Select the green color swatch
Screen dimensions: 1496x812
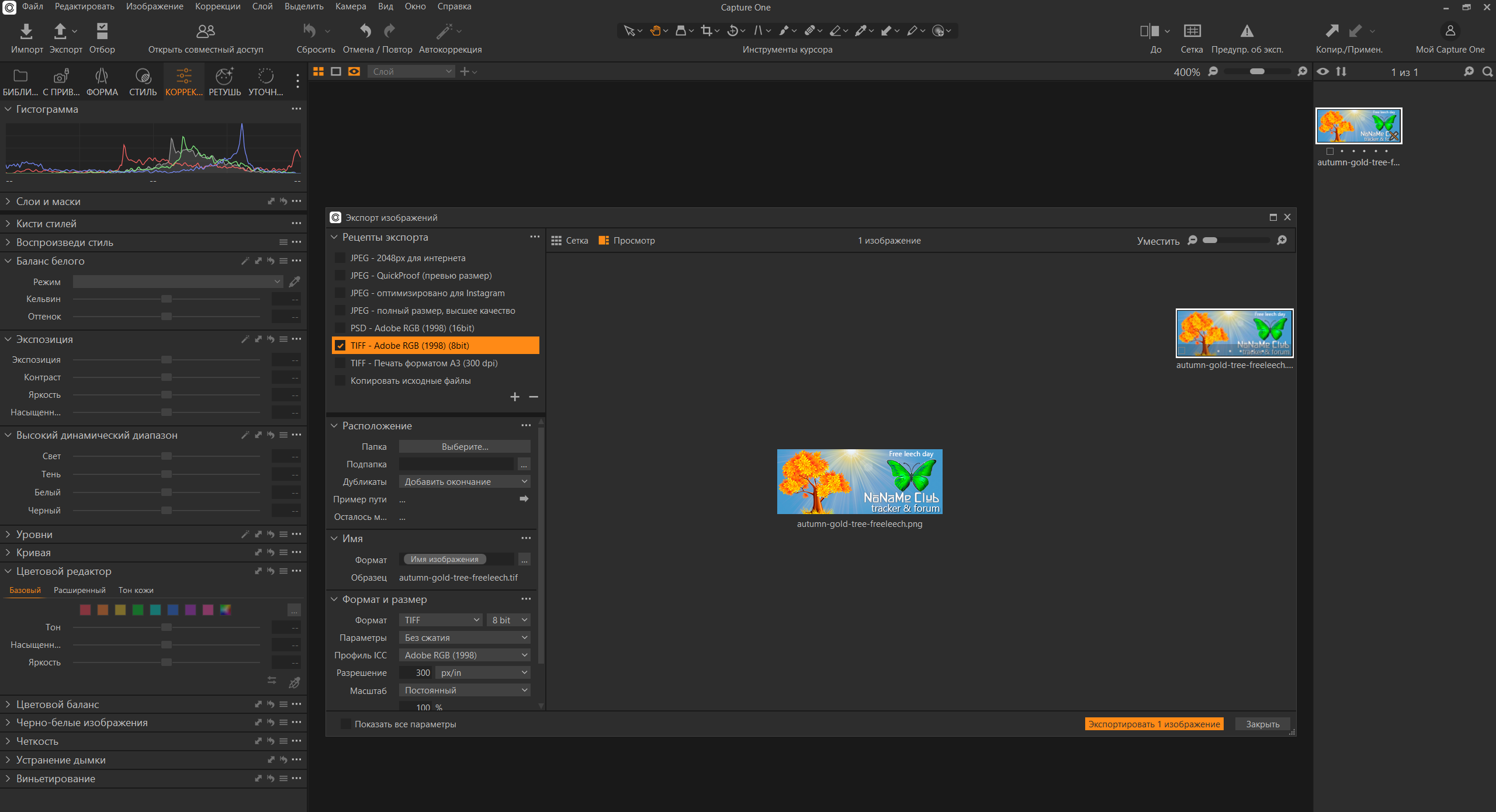pyautogui.click(x=138, y=610)
